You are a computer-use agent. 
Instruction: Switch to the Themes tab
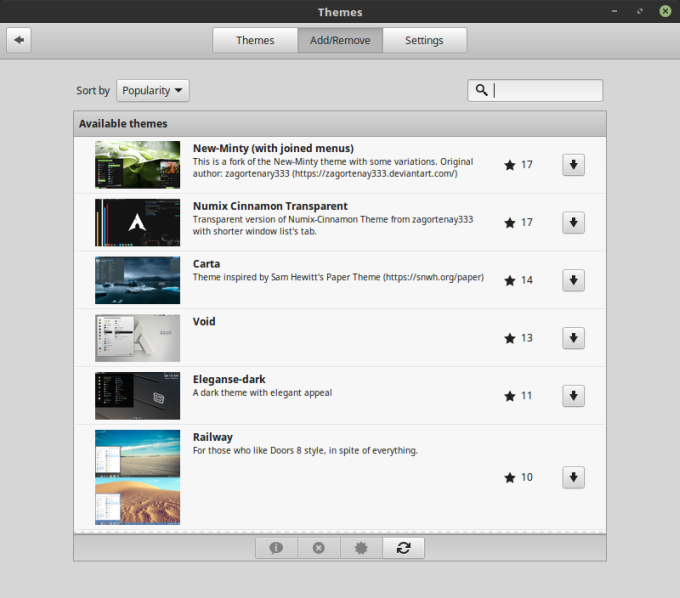pyautogui.click(x=255, y=41)
